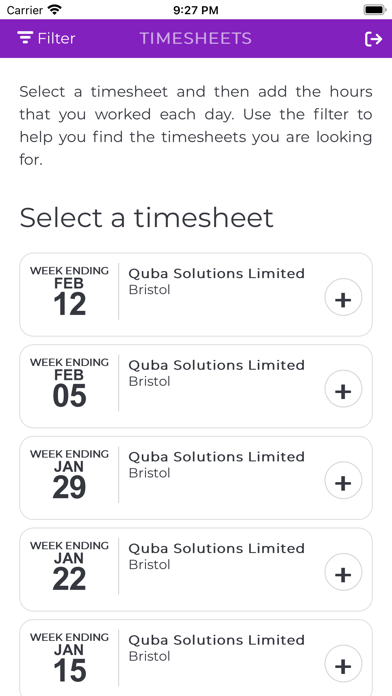Tap the Feb 12 date block
The width and height of the screenshot is (392, 696).
(x=69, y=291)
